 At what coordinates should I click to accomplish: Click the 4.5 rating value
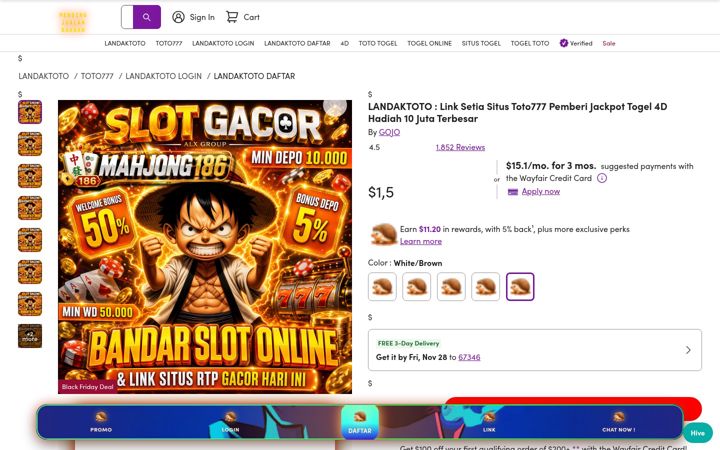tap(374, 147)
